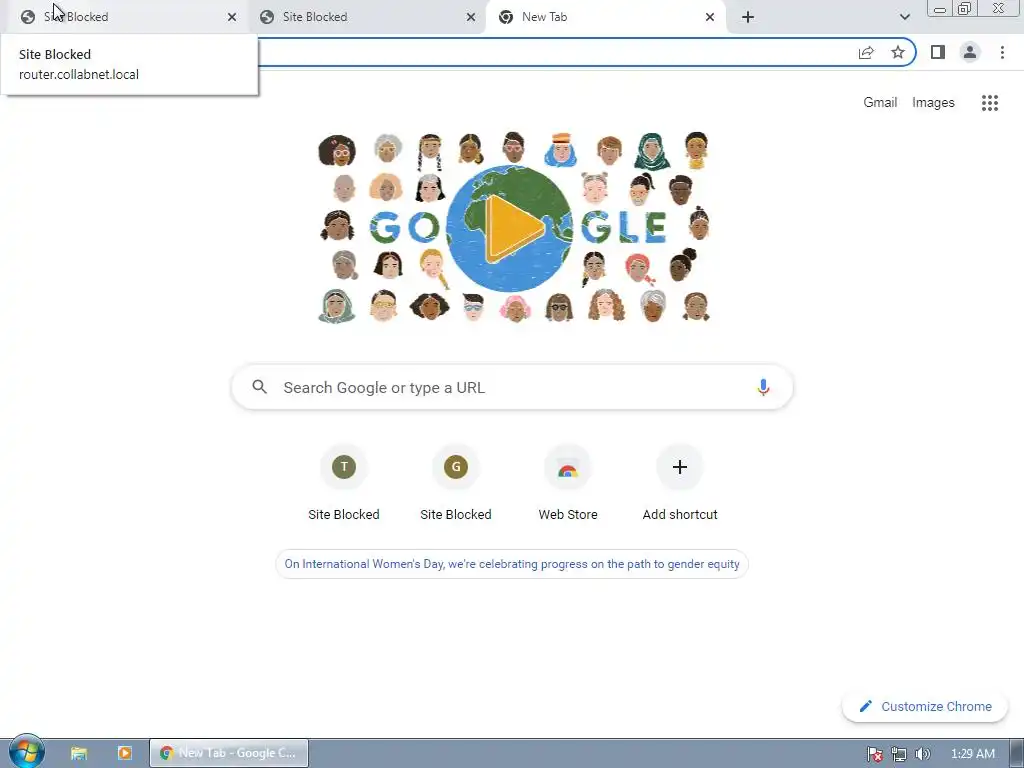This screenshot has width=1024, height=768.
Task: Open the Images link
Action: [x=933, y=103]
